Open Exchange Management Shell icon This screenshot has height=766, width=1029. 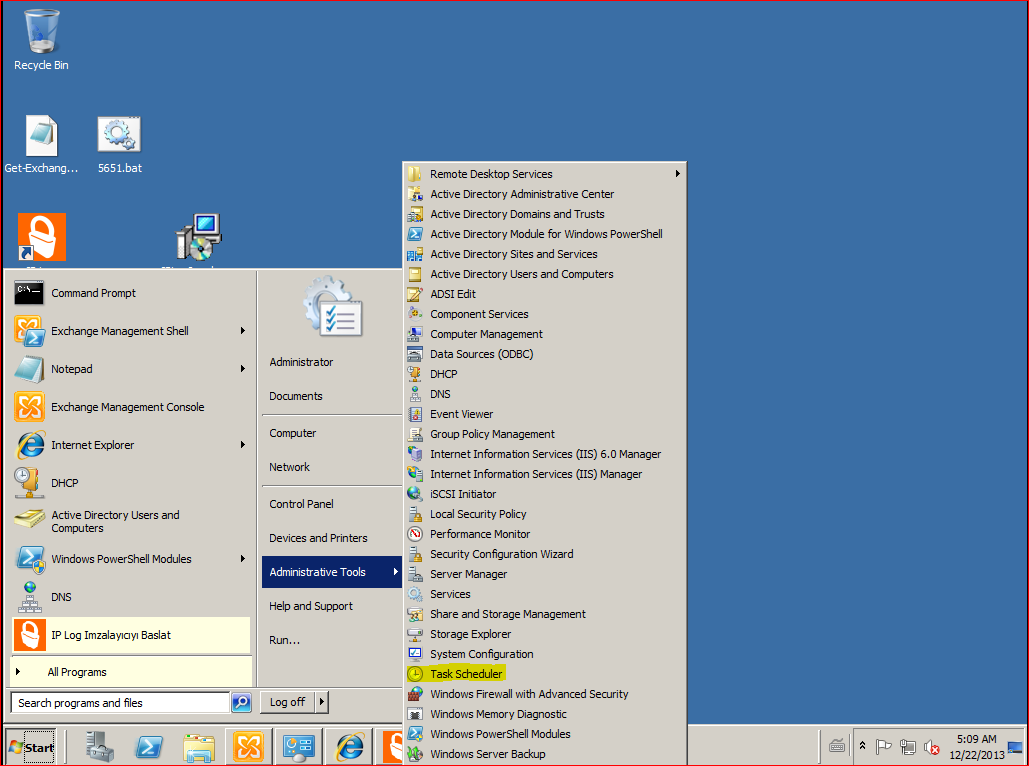point(29,331)
